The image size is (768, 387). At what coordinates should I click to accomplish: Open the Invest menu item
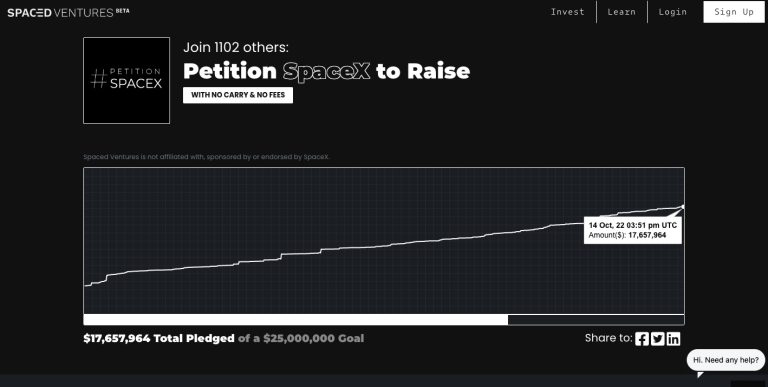(567, 12)
